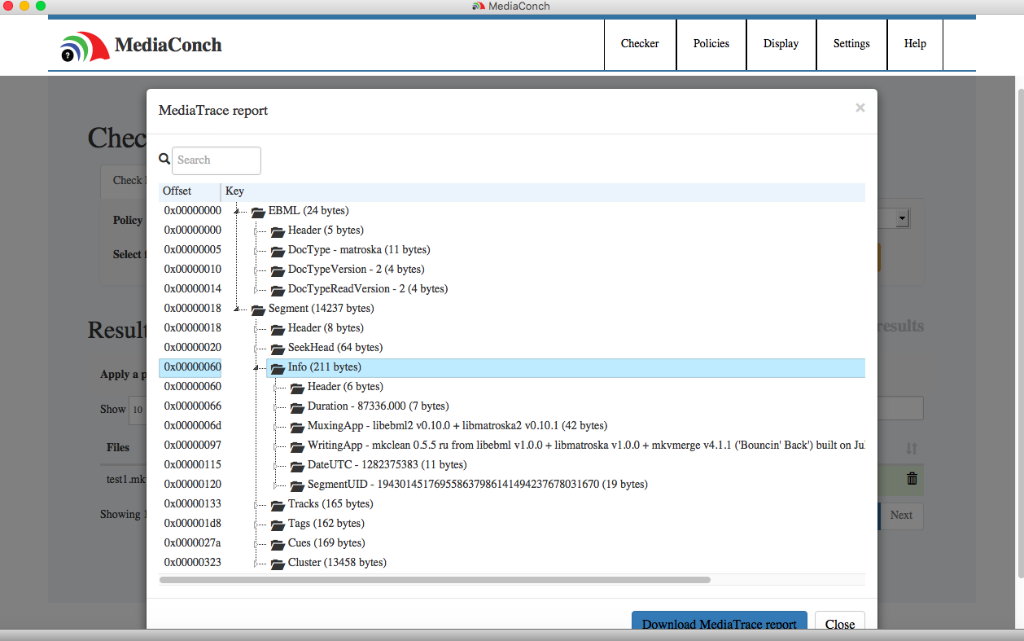The width and height of the screenshot is (1024, 641).
Task: Click the Show entries count field behind dialog
Action: [137, 410]
